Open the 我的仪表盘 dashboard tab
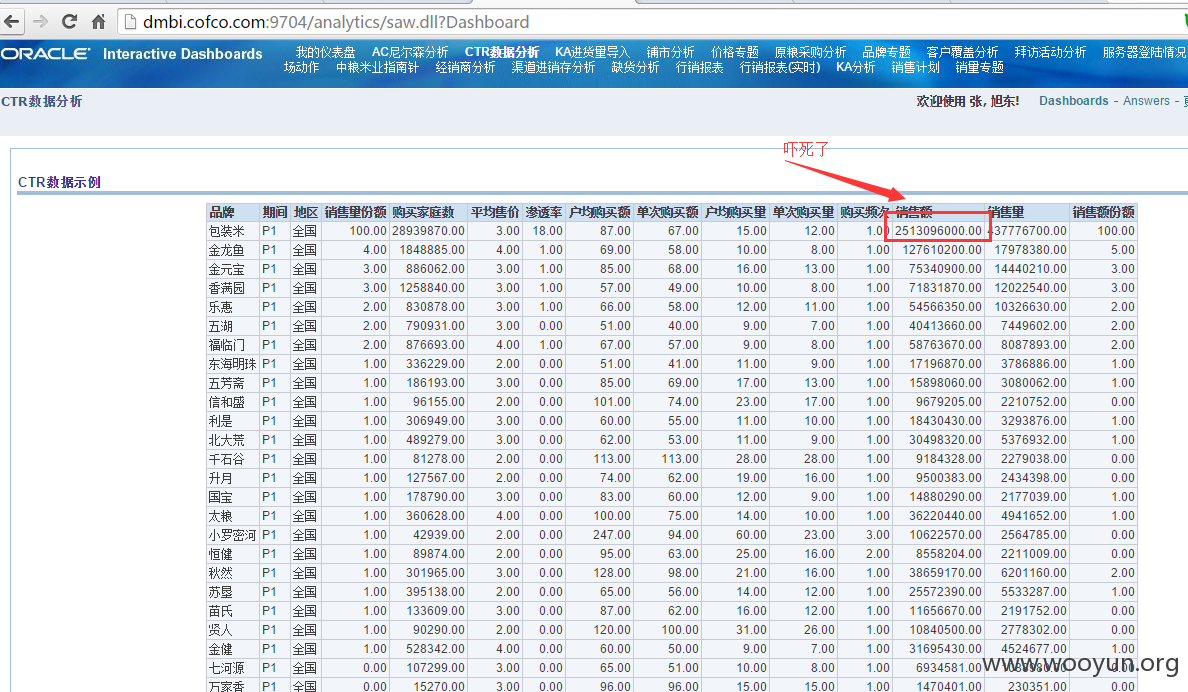Screen dimensions: 1188x692 (325, 52)
